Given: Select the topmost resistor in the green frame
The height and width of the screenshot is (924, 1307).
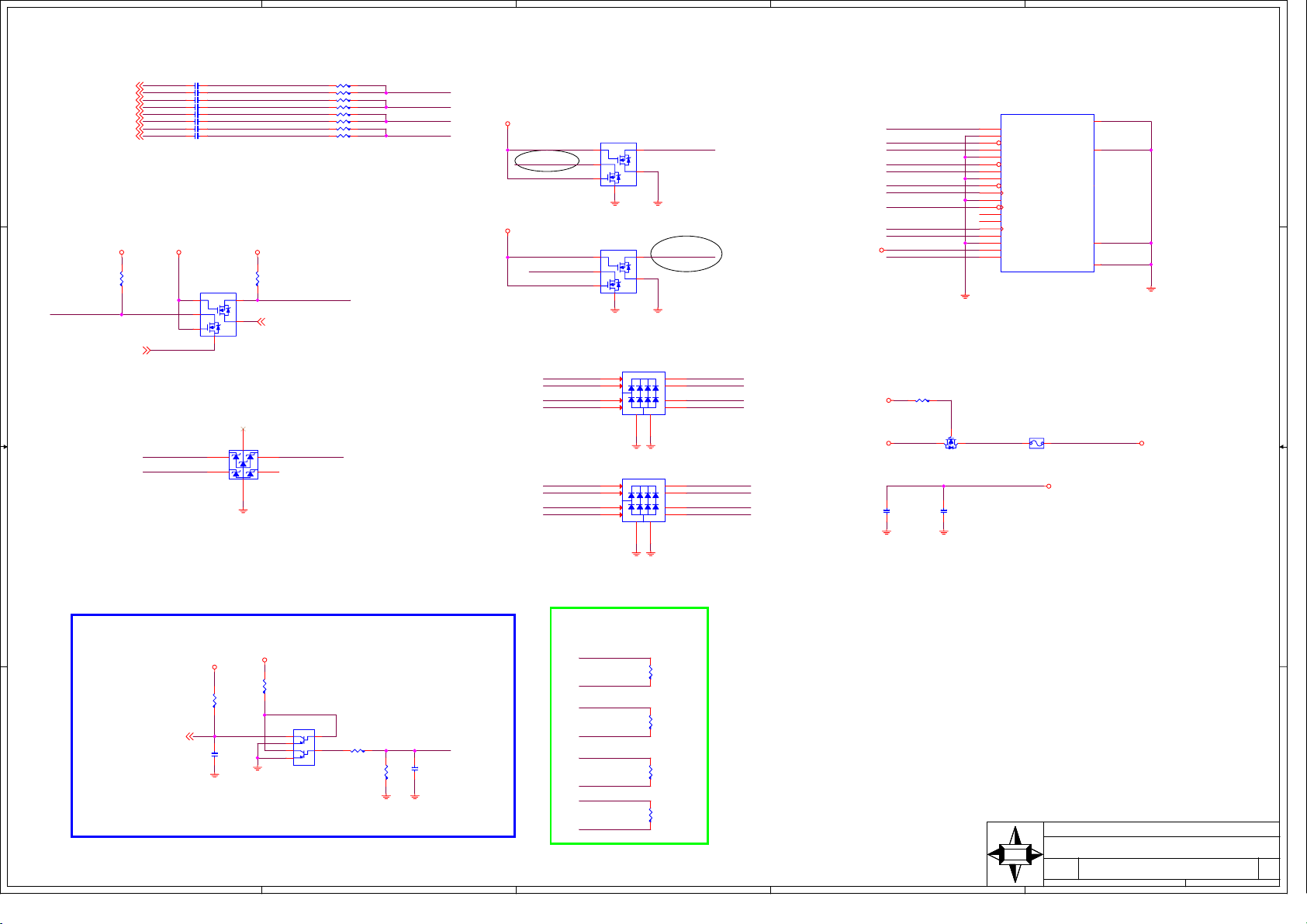Looking at the screenshot, I should click(650, 673).
